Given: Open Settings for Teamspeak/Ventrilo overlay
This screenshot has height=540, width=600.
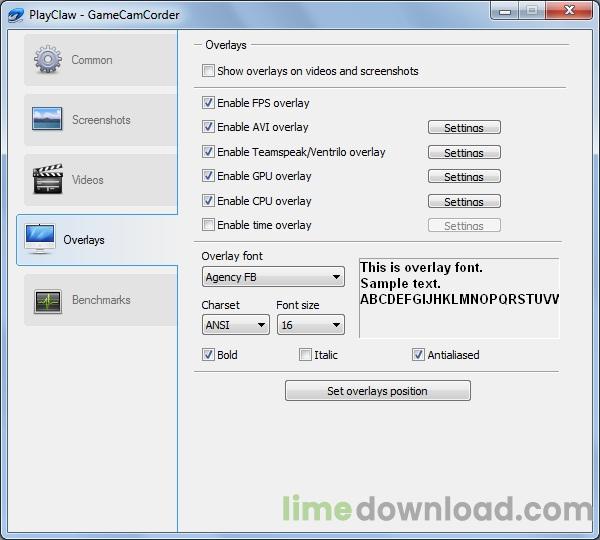Looking at the screenshot, I should [x=464, y=152].
